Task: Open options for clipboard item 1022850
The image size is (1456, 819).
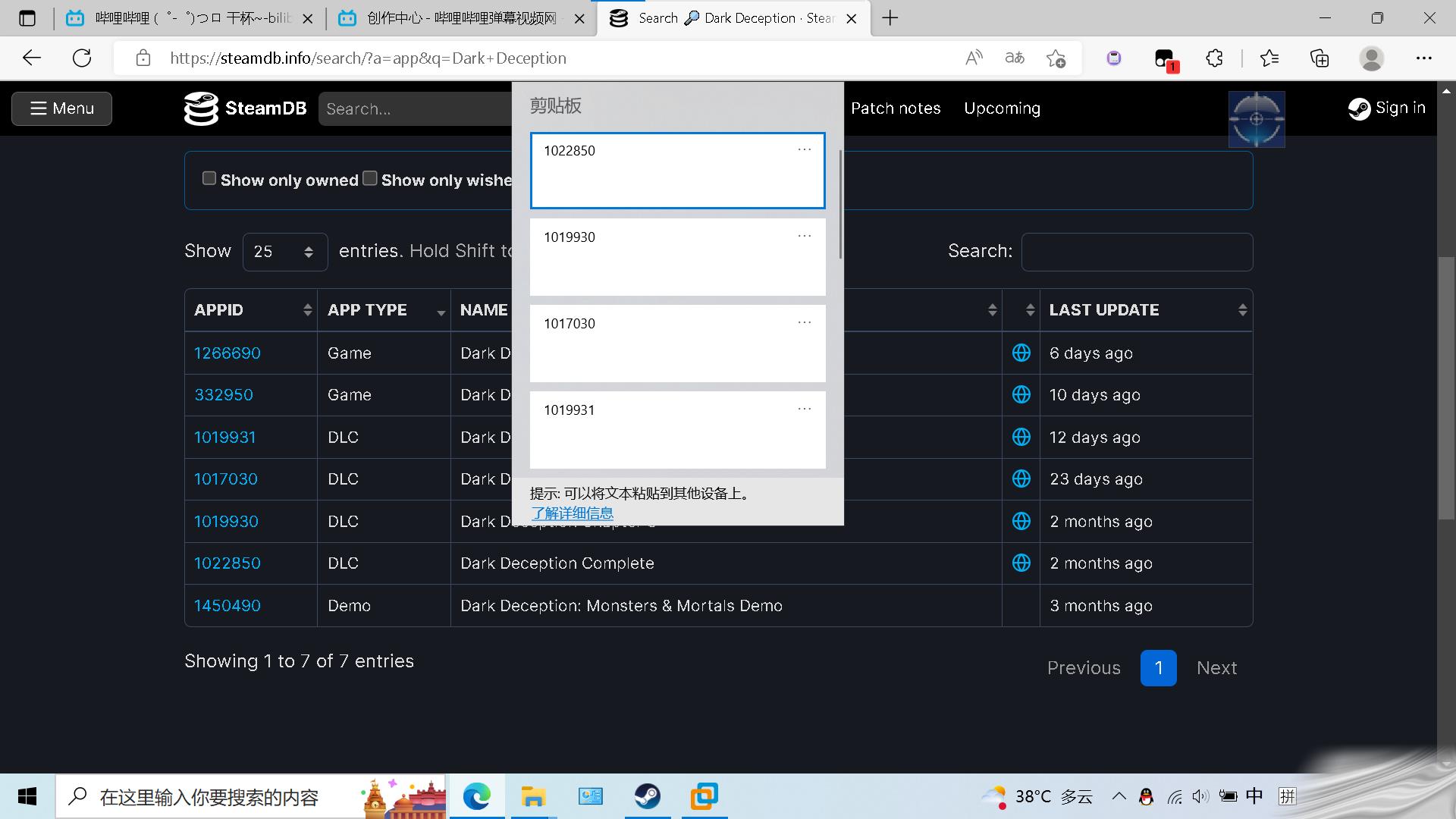Action: pos(805,150)
